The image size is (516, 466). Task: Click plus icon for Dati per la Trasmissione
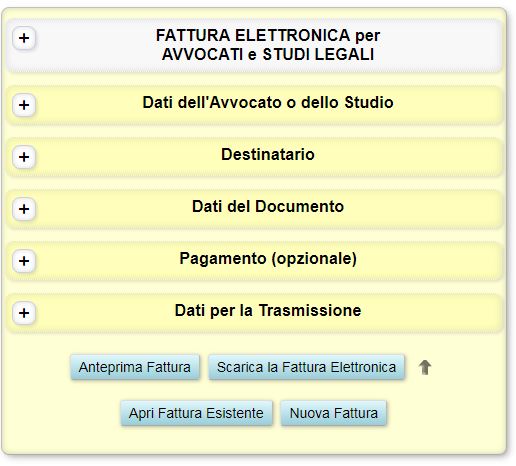click(24, 313)
